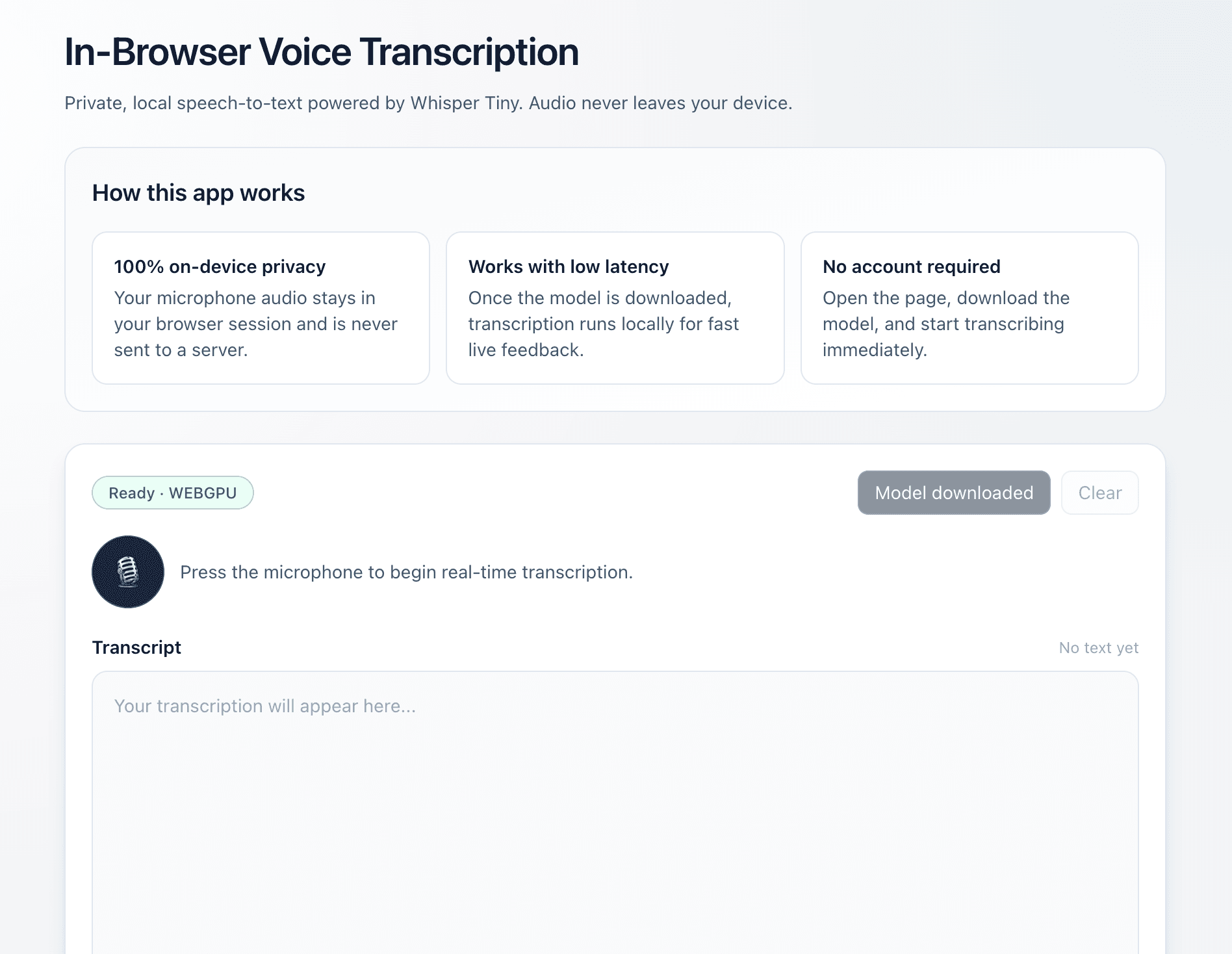Screen dimensions: 1232x954
Task: Expand the Works with low latency card
Action: (x=614, y=308)
